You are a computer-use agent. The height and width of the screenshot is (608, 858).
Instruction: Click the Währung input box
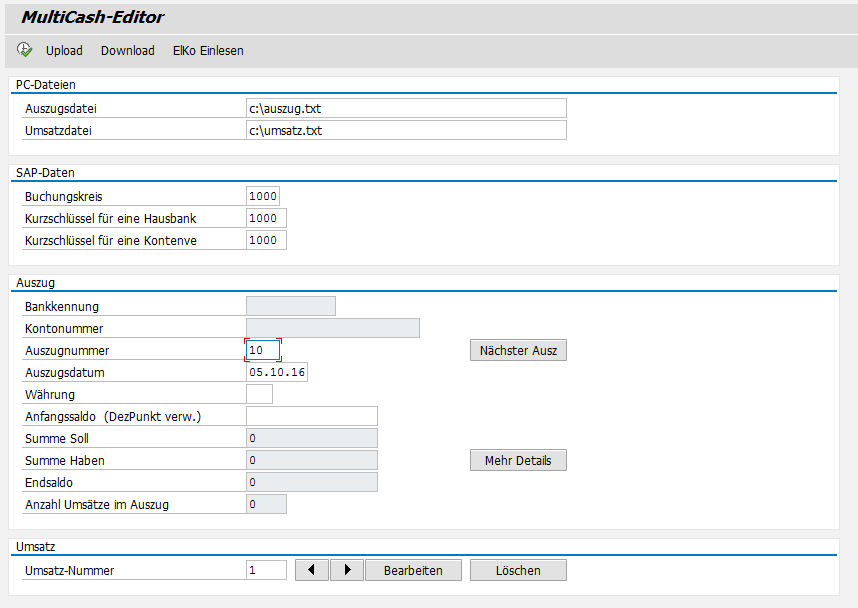tap(259, 394)
